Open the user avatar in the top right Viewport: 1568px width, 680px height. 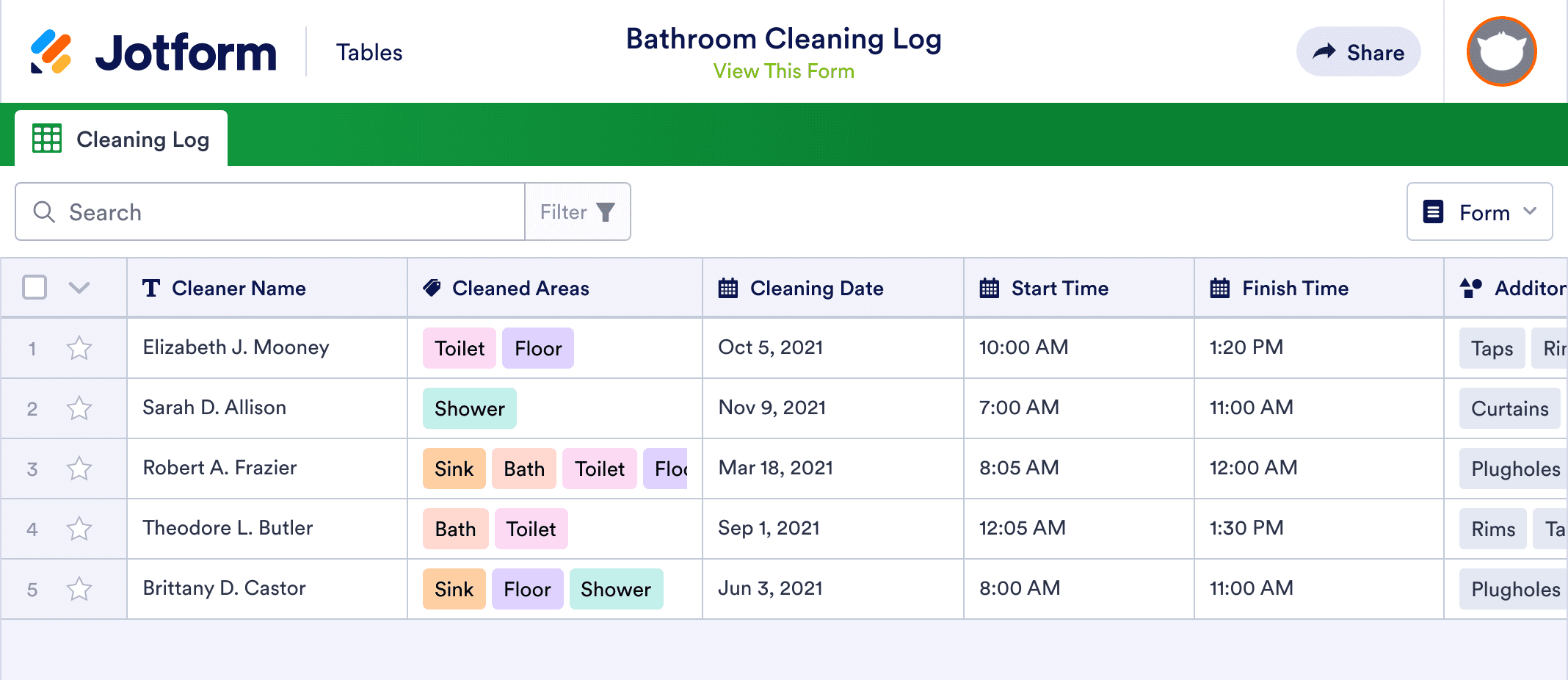pyautogui.click(x=1501, y=51)
